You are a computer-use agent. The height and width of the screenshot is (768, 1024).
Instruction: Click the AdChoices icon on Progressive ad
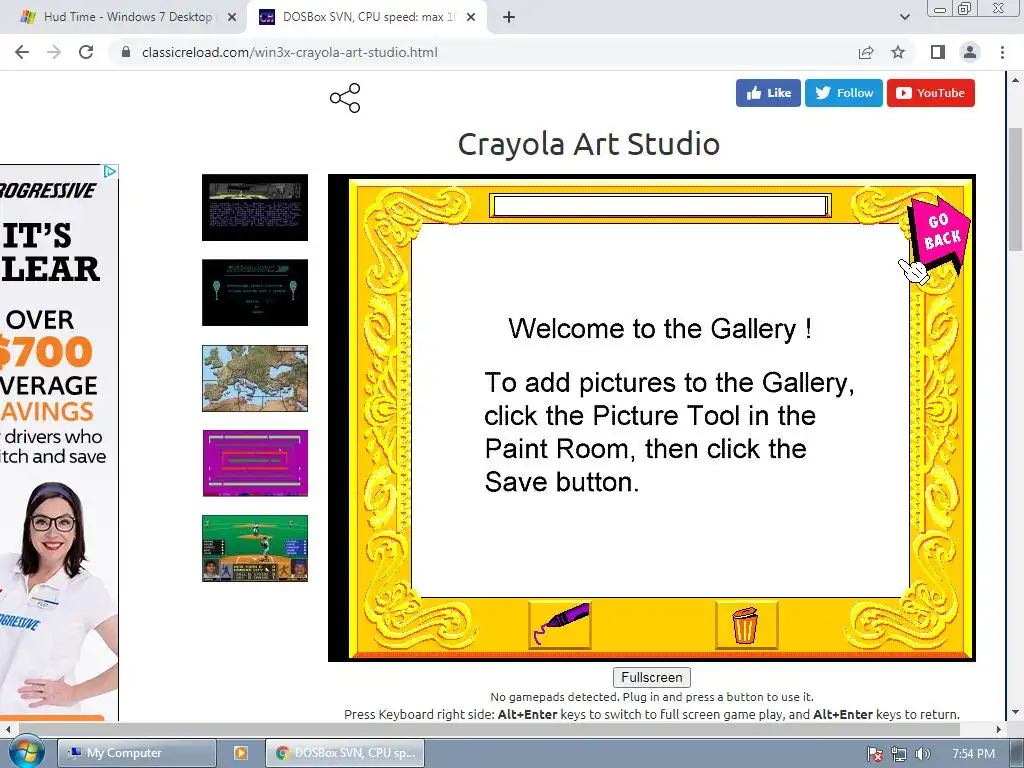point(110,171)
